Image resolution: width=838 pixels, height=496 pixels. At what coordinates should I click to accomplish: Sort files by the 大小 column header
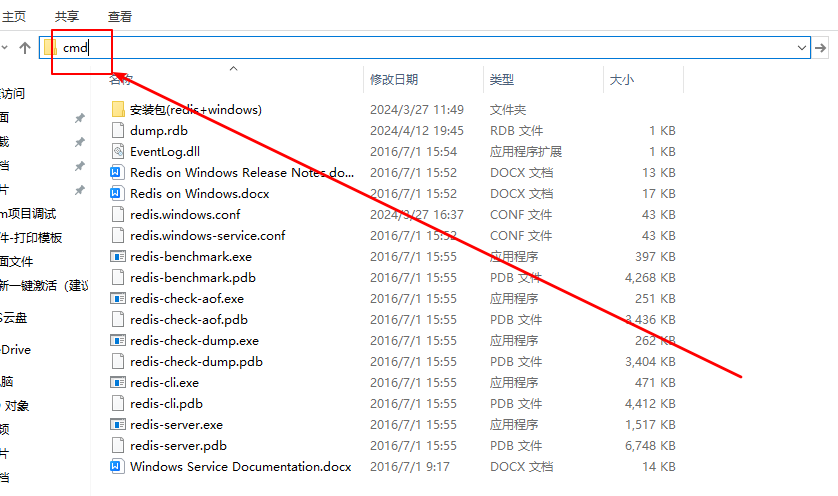pyautogui.click(x=621, y=80)
